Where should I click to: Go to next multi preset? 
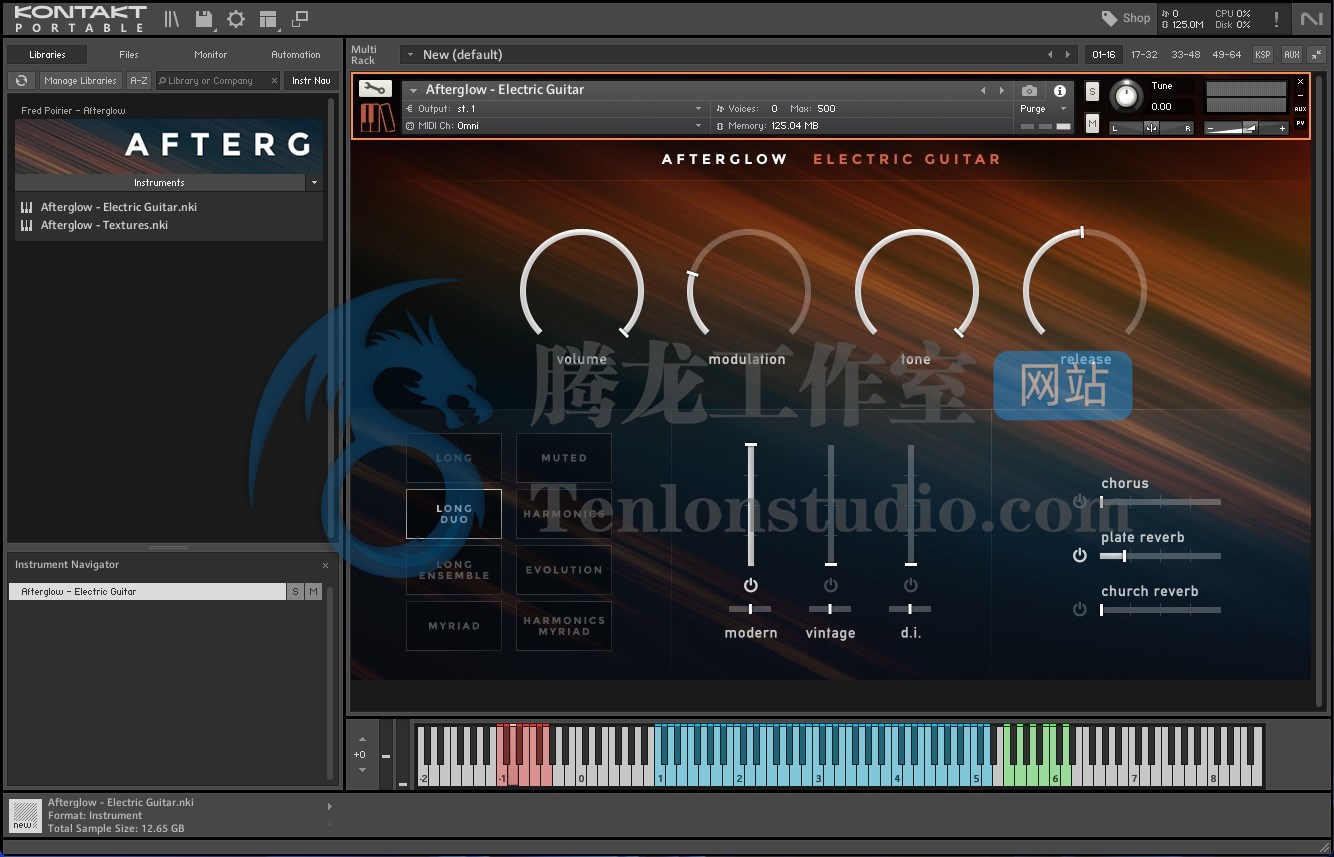(1068, 55)
